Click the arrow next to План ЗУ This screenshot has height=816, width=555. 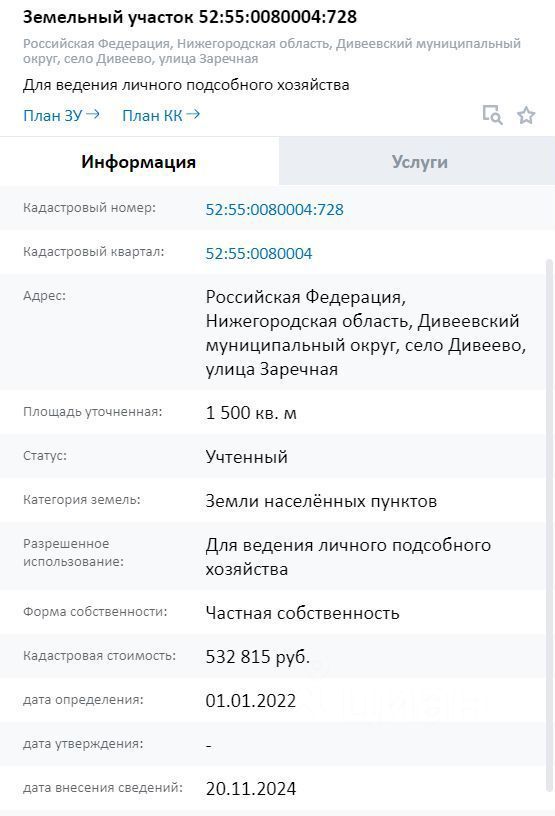tap(93, 114)
